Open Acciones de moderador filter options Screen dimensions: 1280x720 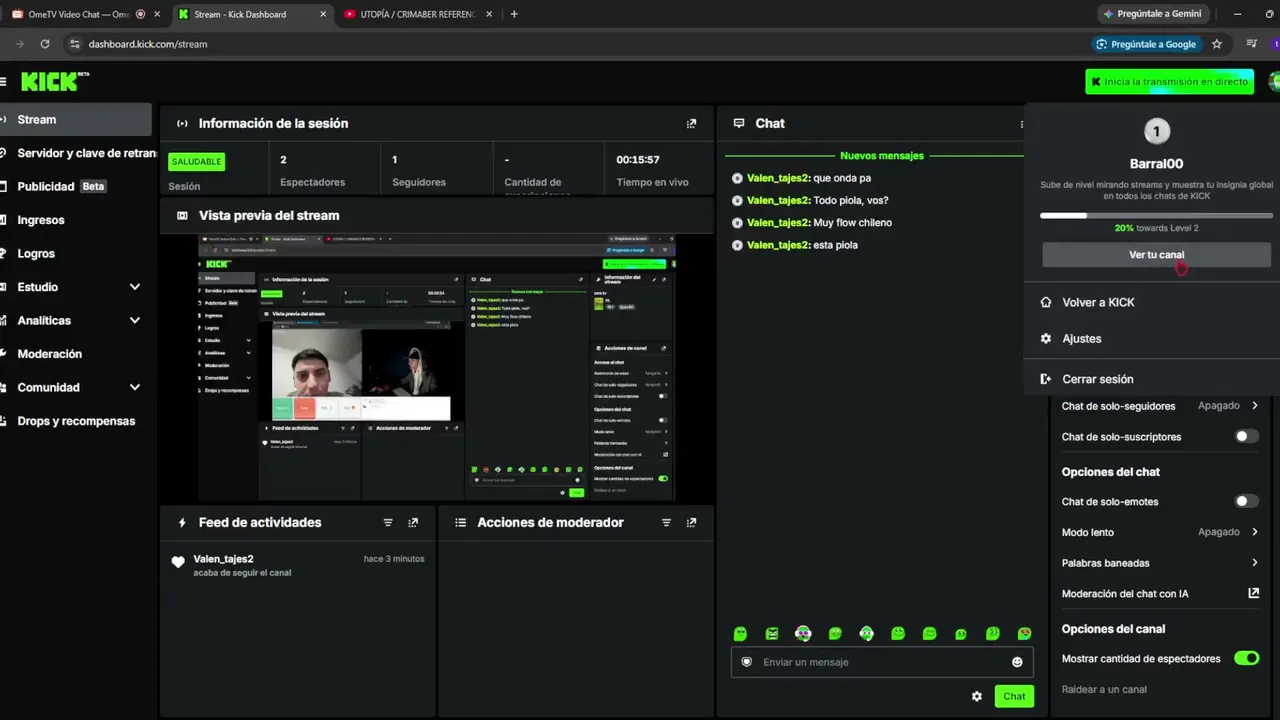click(x=666, y=523)
